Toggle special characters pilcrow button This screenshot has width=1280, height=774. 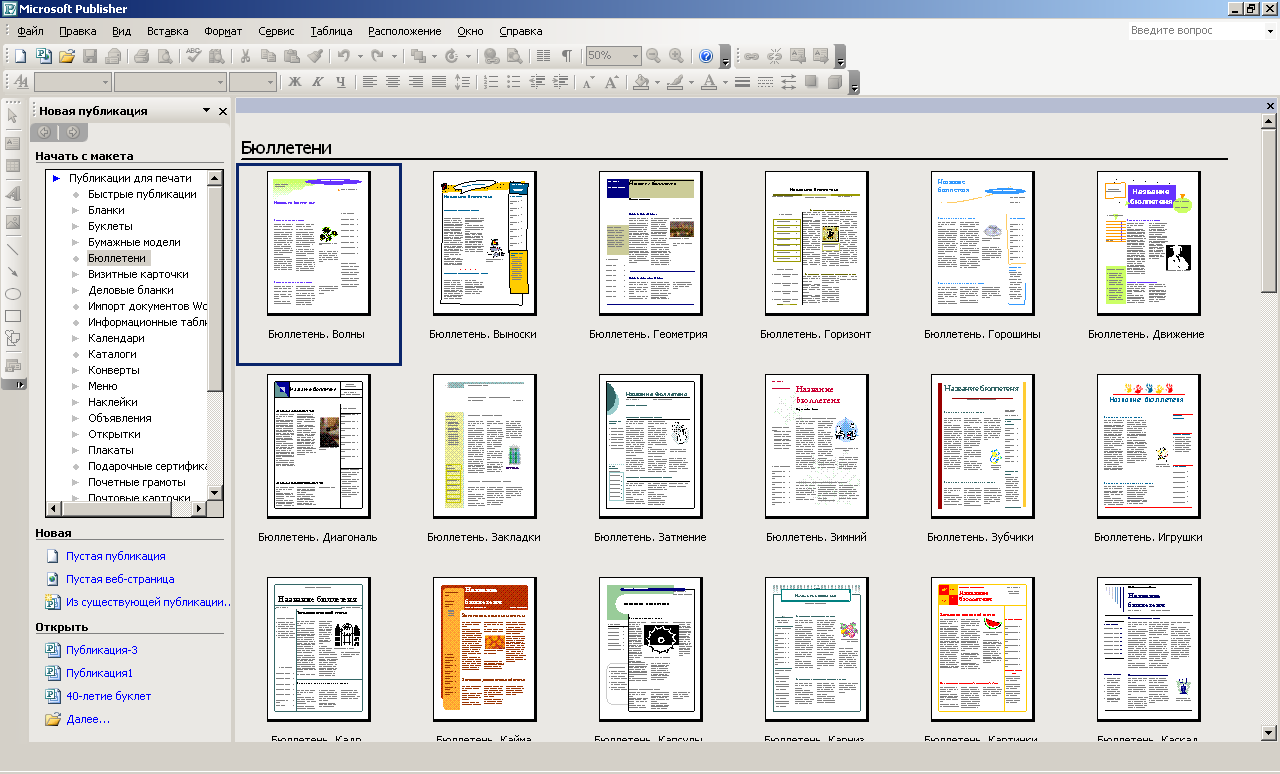coord(567,56)
